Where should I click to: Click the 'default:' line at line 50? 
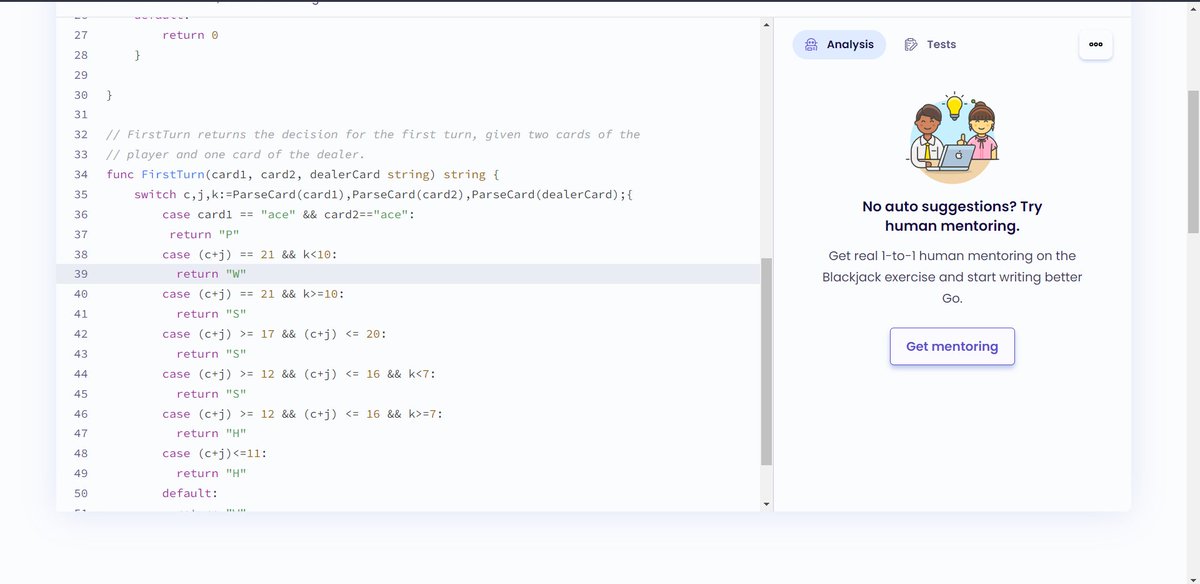[x=189, y=493]
